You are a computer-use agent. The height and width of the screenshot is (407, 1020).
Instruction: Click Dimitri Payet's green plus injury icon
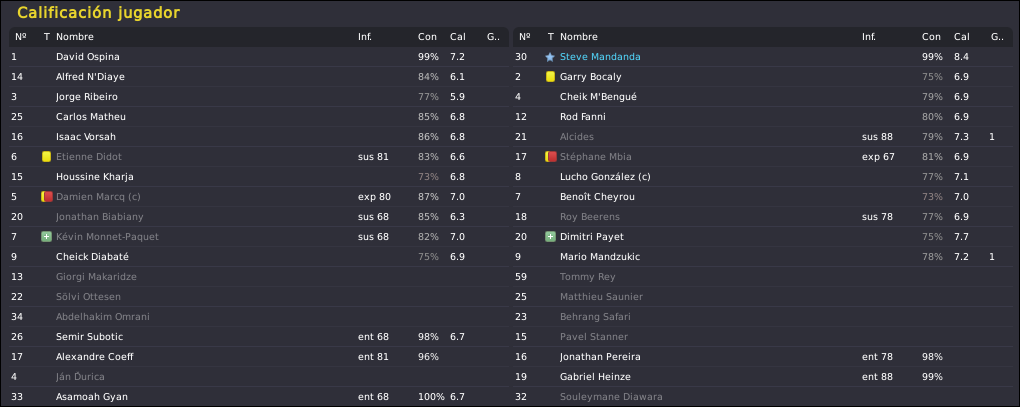tap(550, 237)
